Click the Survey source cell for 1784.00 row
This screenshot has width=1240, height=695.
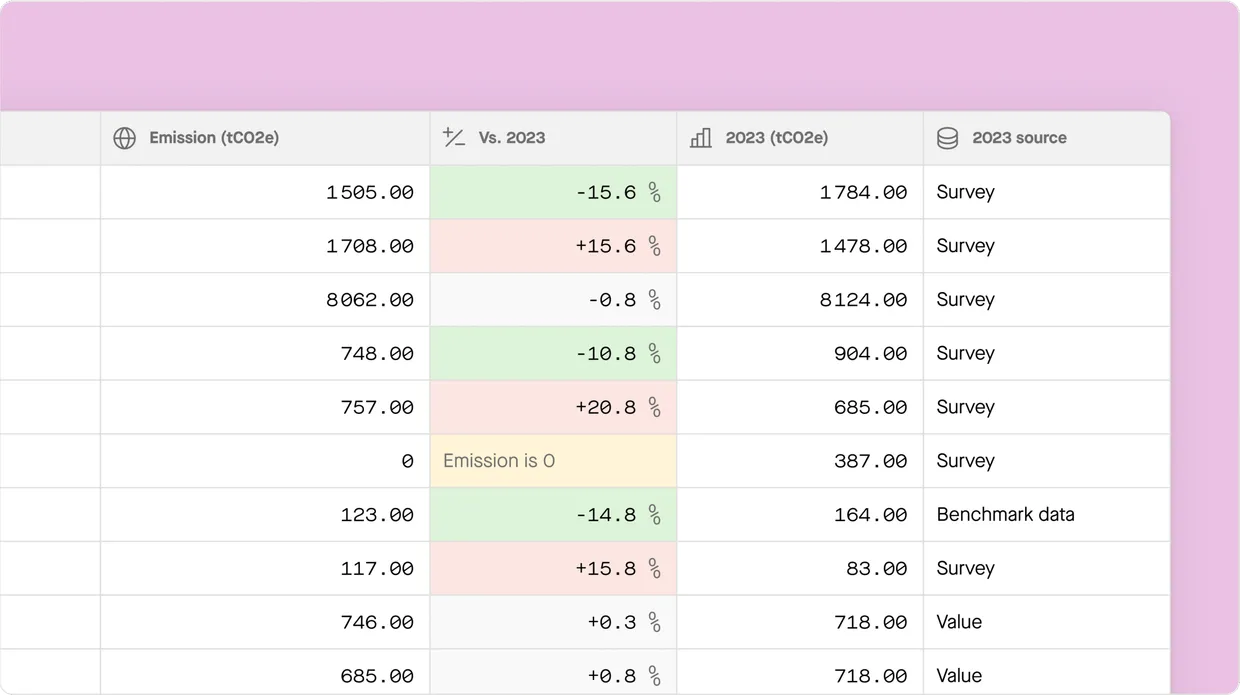965,192
